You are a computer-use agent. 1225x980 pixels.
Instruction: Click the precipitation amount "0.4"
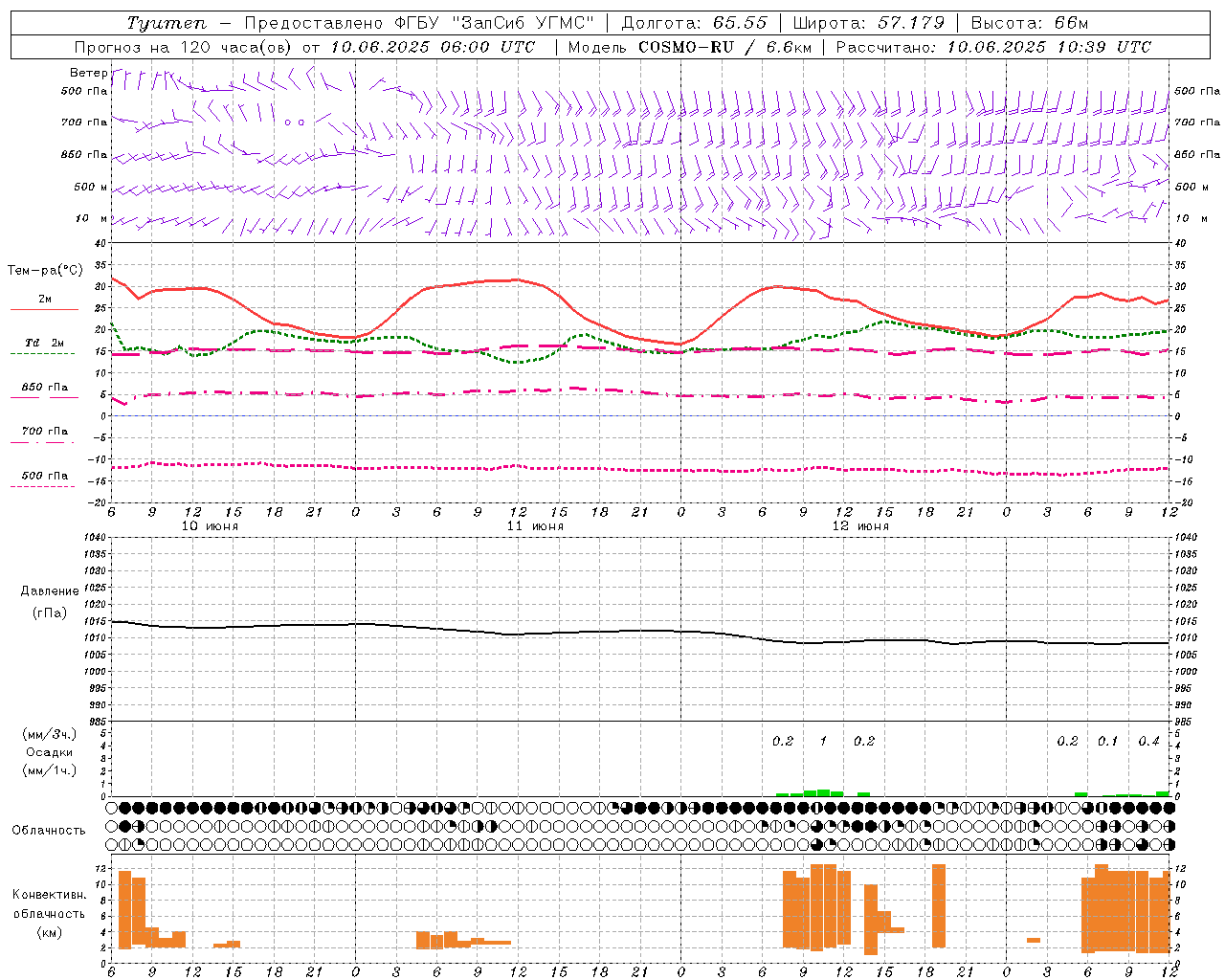[1148, 741]
